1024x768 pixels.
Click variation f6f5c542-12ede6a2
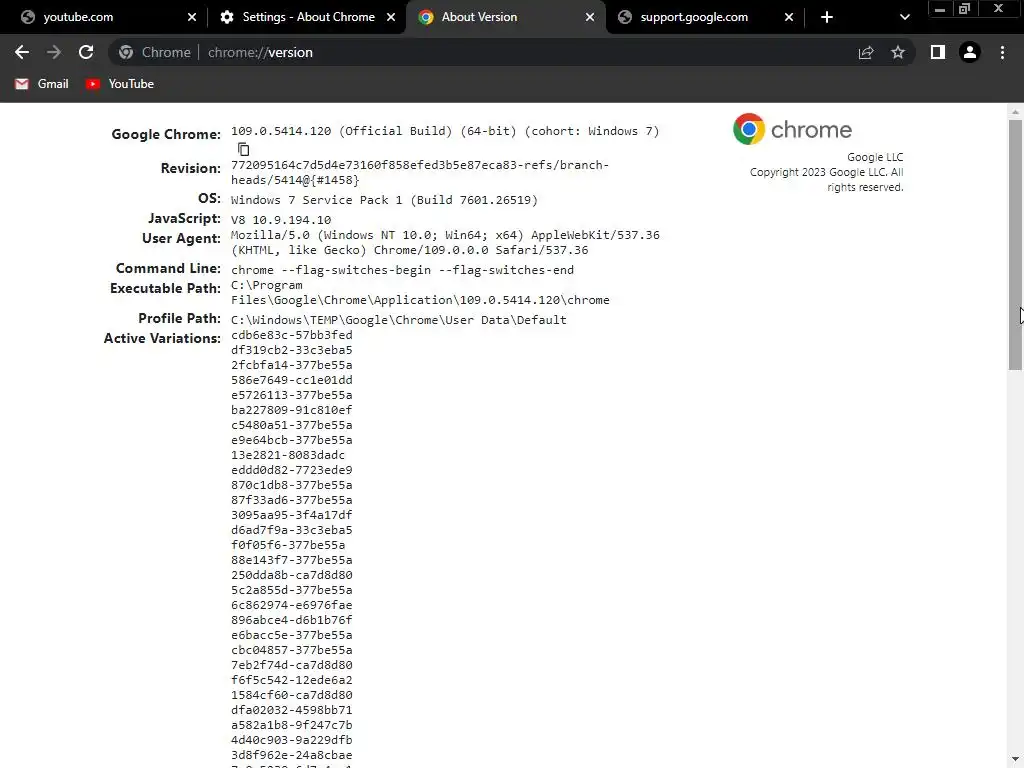(x=291, y=680)
